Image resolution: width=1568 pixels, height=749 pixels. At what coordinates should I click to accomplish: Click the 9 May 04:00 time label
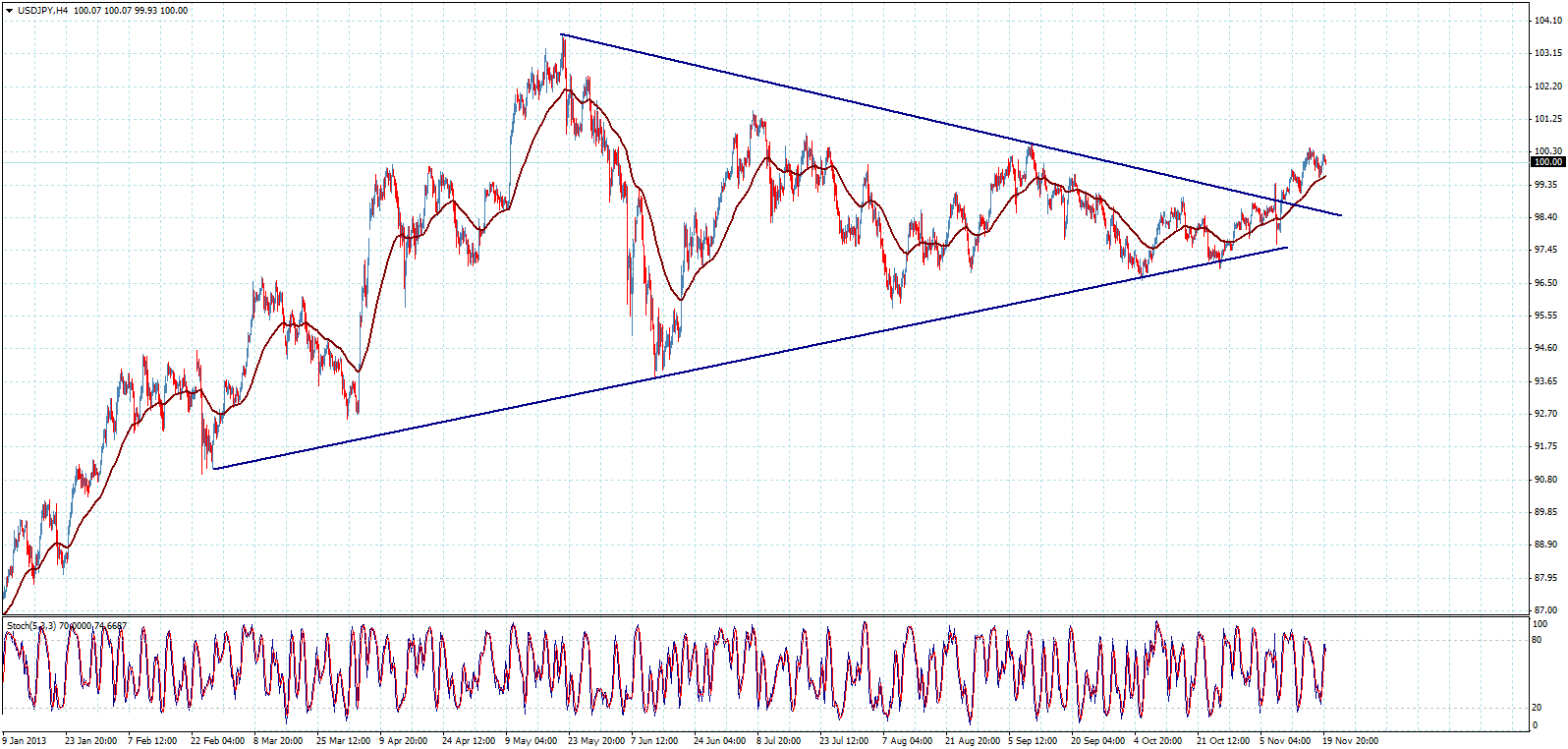[532, 741]
